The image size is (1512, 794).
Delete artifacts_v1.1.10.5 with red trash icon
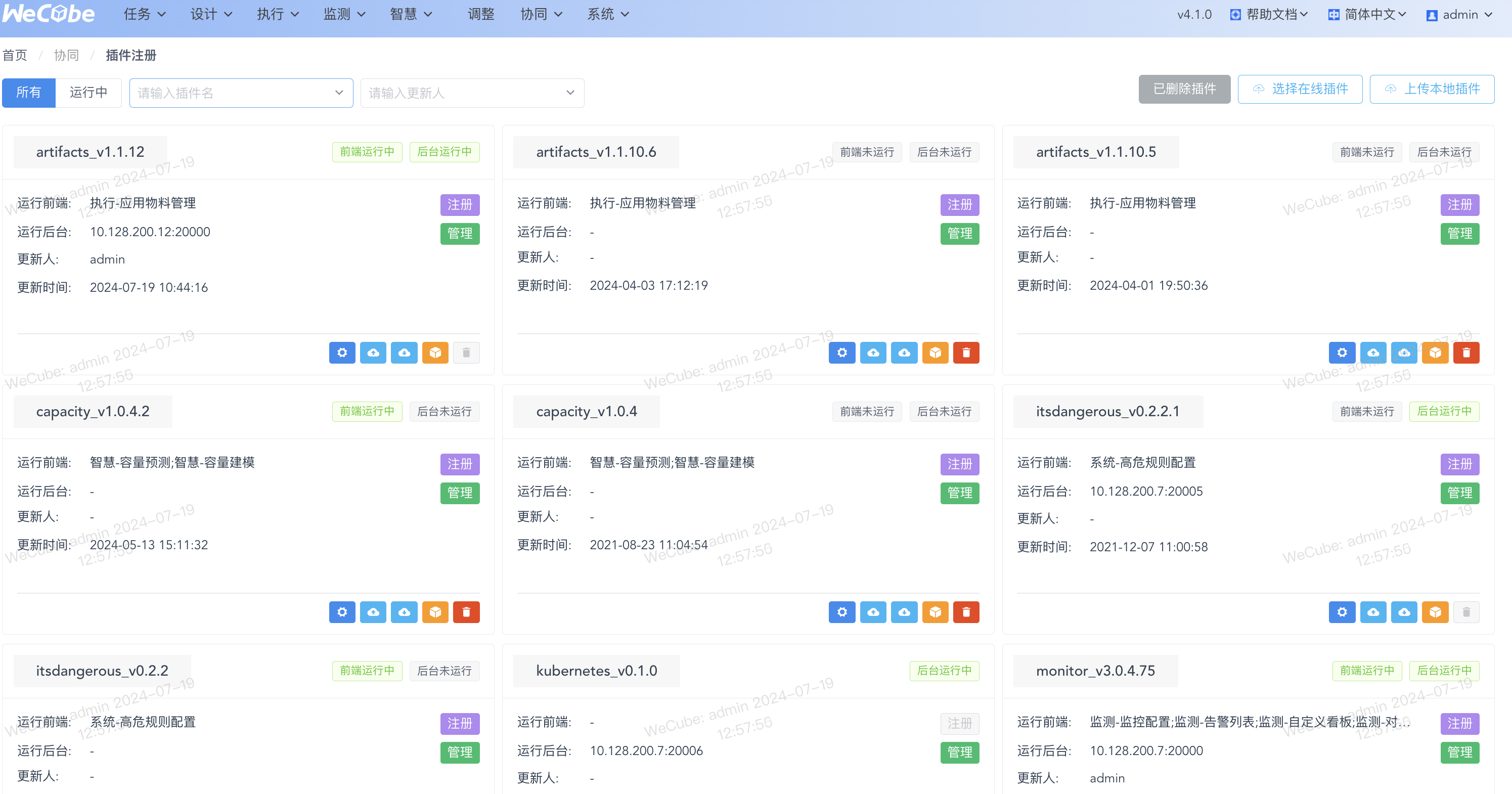pos(1467,352)
